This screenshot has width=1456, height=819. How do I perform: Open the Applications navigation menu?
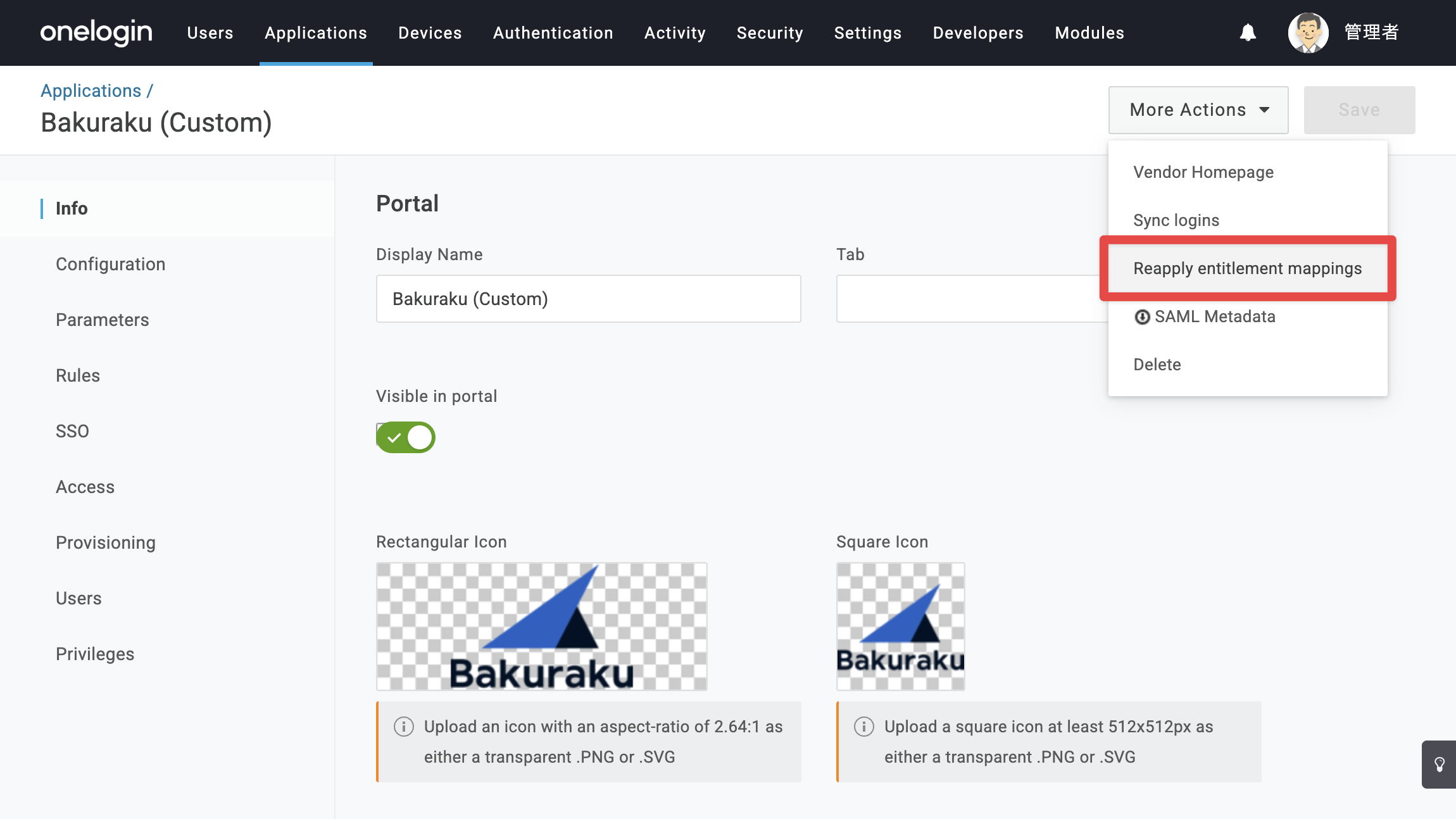(x=316, y=33)
